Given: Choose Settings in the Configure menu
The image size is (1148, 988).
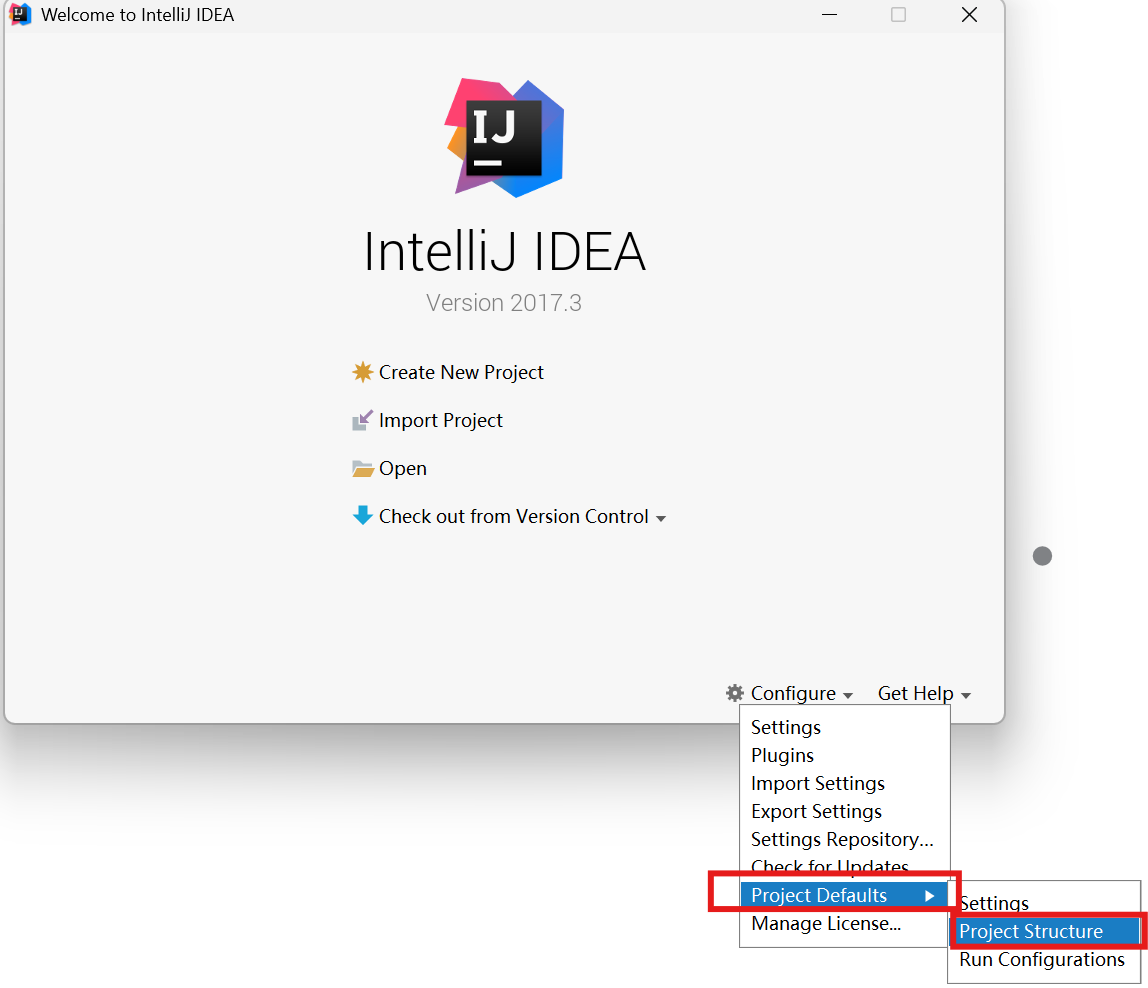Looking at the screenshot, I should (845, 727).
